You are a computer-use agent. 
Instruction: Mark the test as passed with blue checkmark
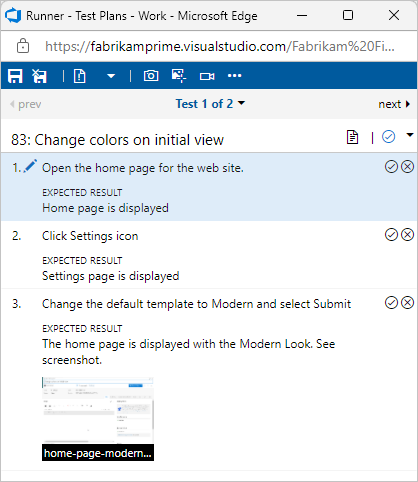tap(389, 137)
